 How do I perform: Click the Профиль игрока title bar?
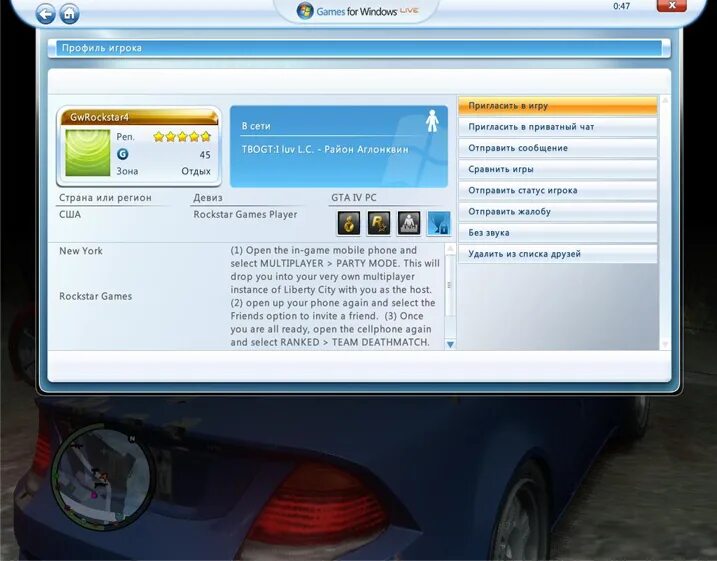[x=359, y=48]
